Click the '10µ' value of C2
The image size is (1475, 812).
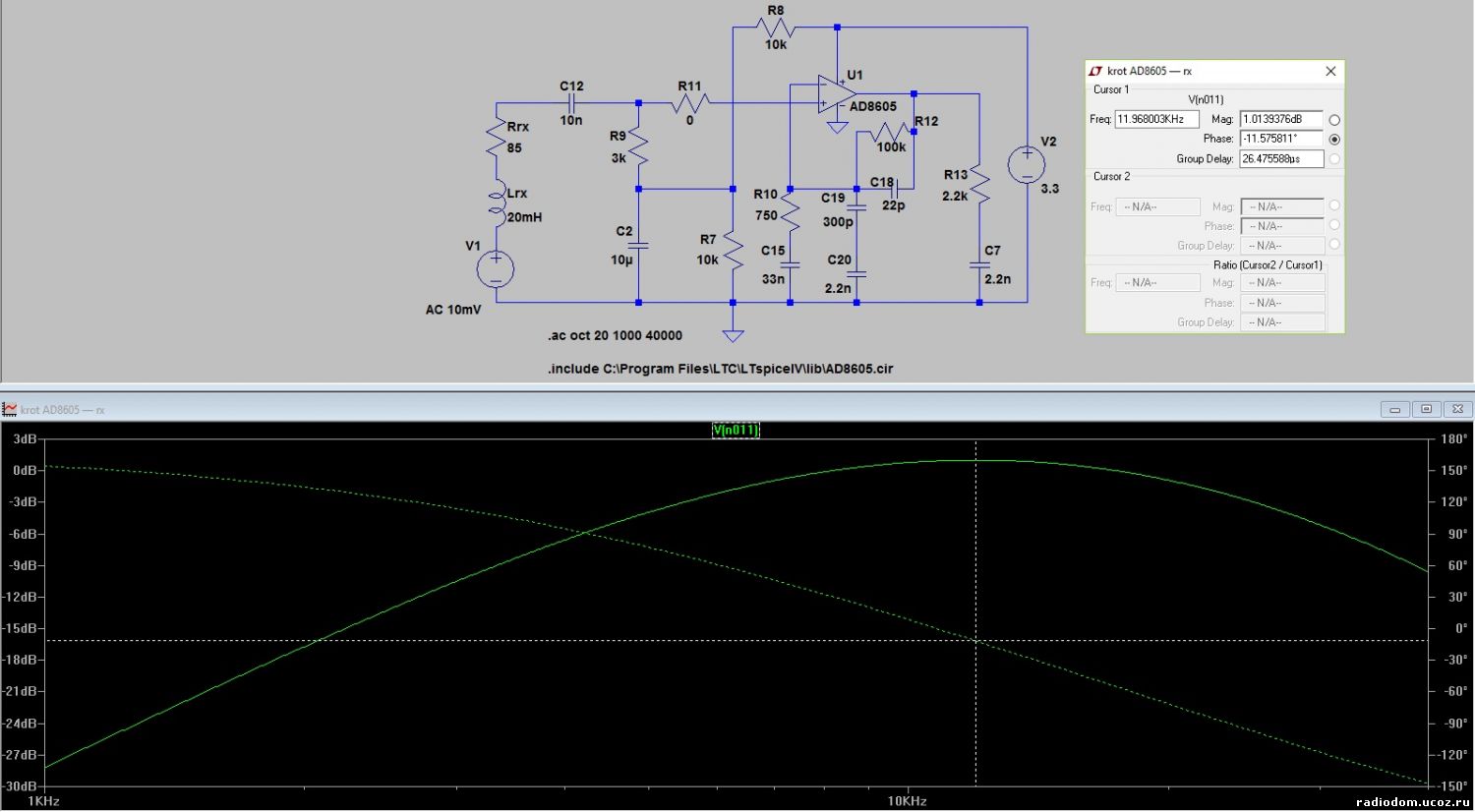[621, 261]
